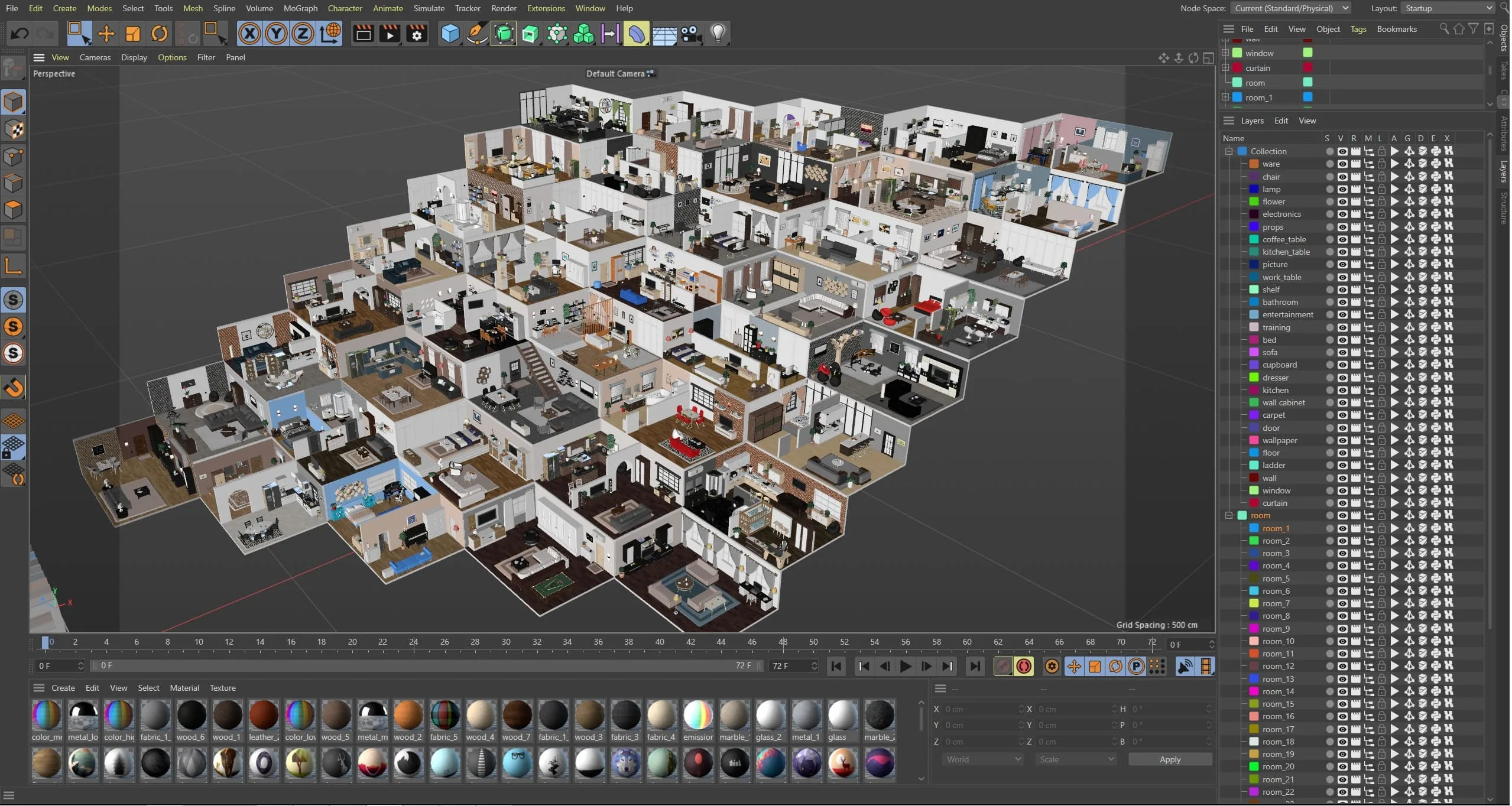Toggle visibility eye for ware layer
1512x806 pixels.
[x=1342, y=164]
